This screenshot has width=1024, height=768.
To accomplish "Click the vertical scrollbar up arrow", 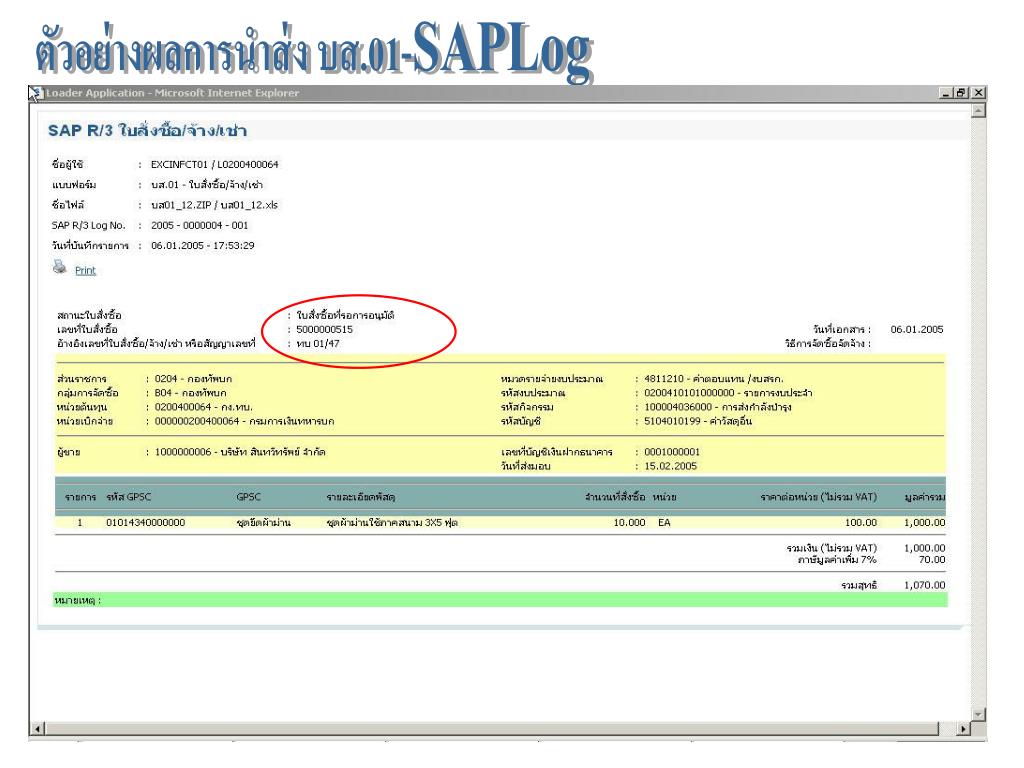I will (978, 110).
